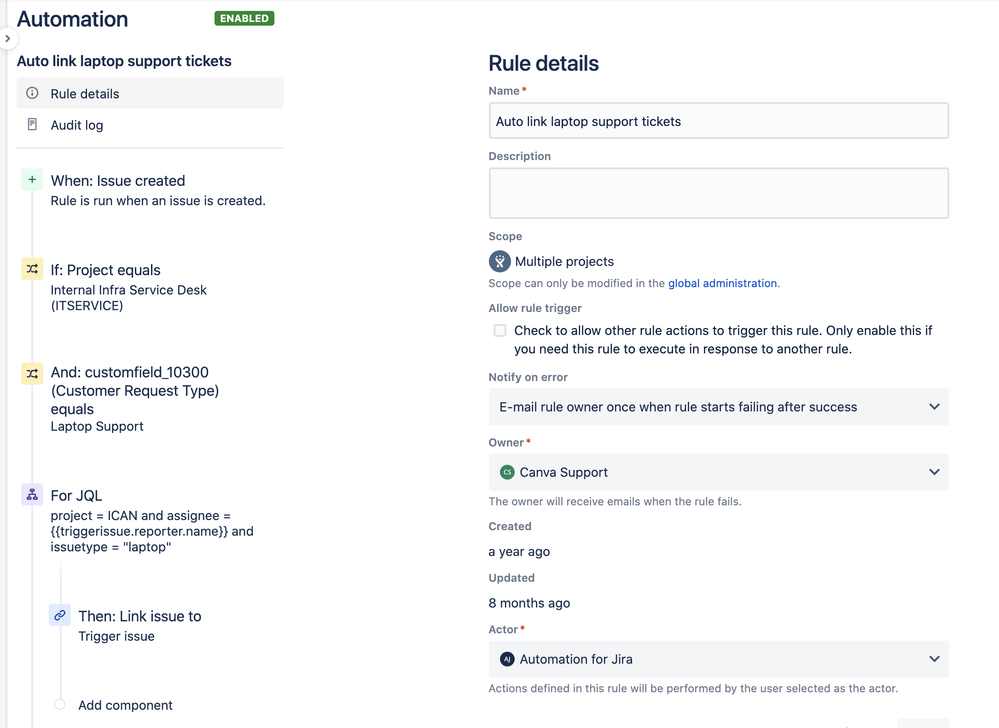Click the Link issue to chain icon
This screenshot has width=999, height=728.
pyautogui.click(x=60, y=615)
